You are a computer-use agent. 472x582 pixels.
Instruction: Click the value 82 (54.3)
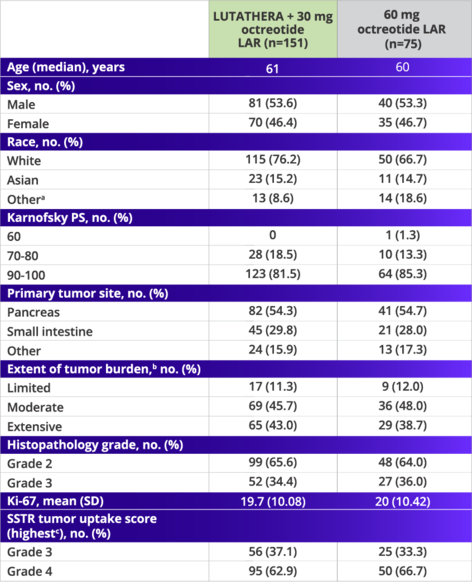tap(273, 311)
